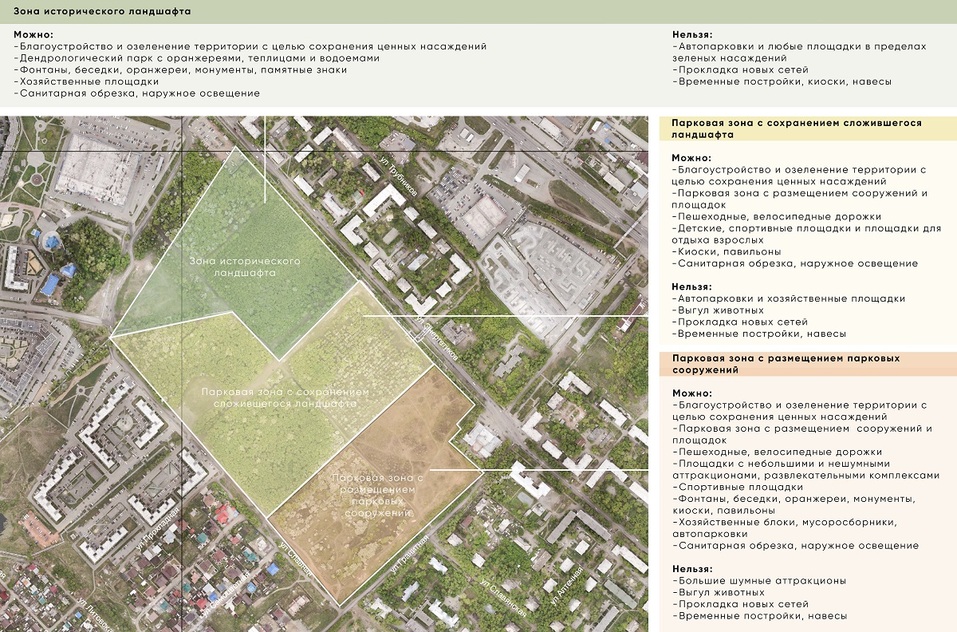Click 'Нельзя:' heading in the top right section
The image size is (957, 632).
tap(692, 34)
